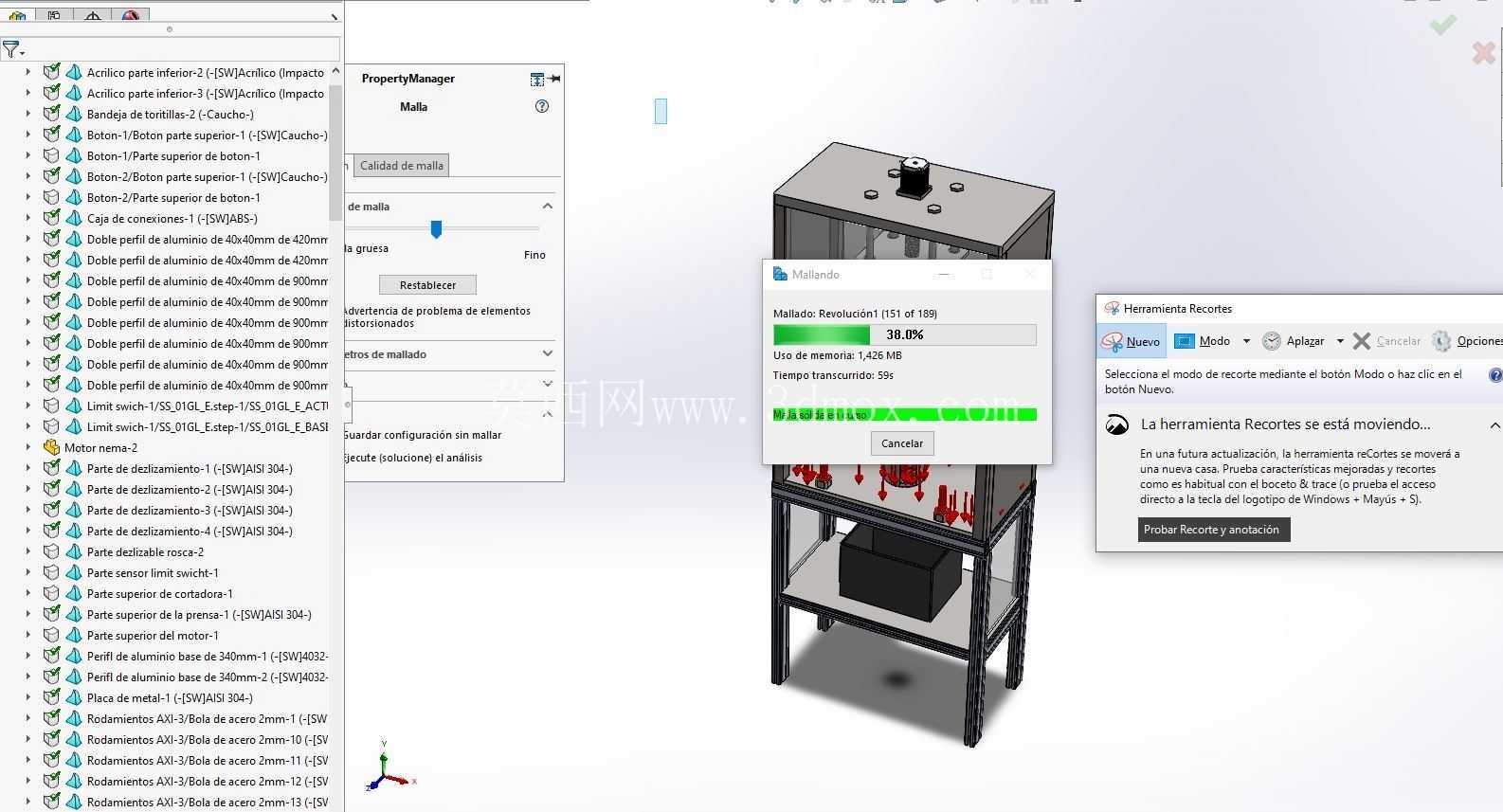This screenshot has height=812, width=1503.
Task: Click part icon of Boton-1/Parte superior de boton-1
Action: (51, 155)
